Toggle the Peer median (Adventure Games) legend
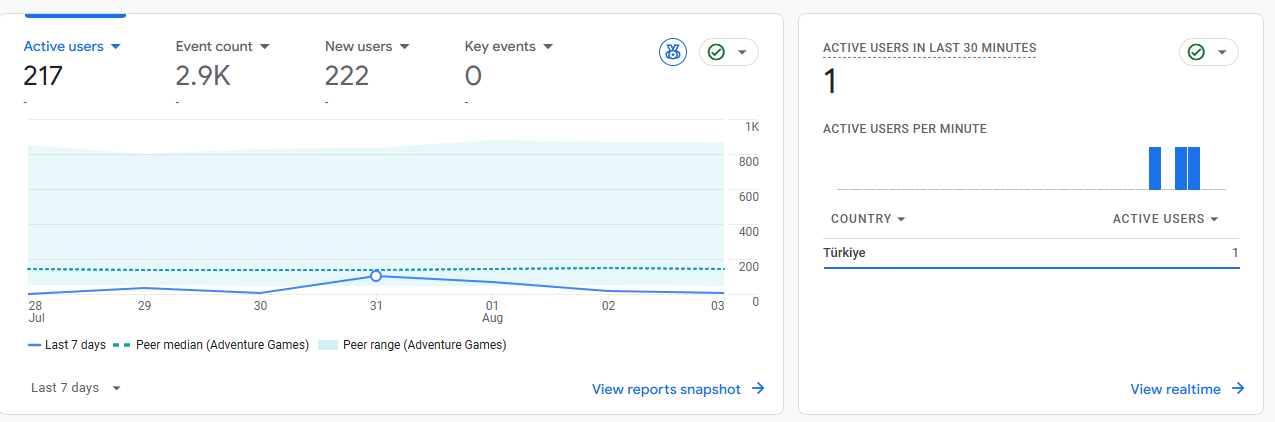This screenshot has height=422, width=1275. click(213, 345)
